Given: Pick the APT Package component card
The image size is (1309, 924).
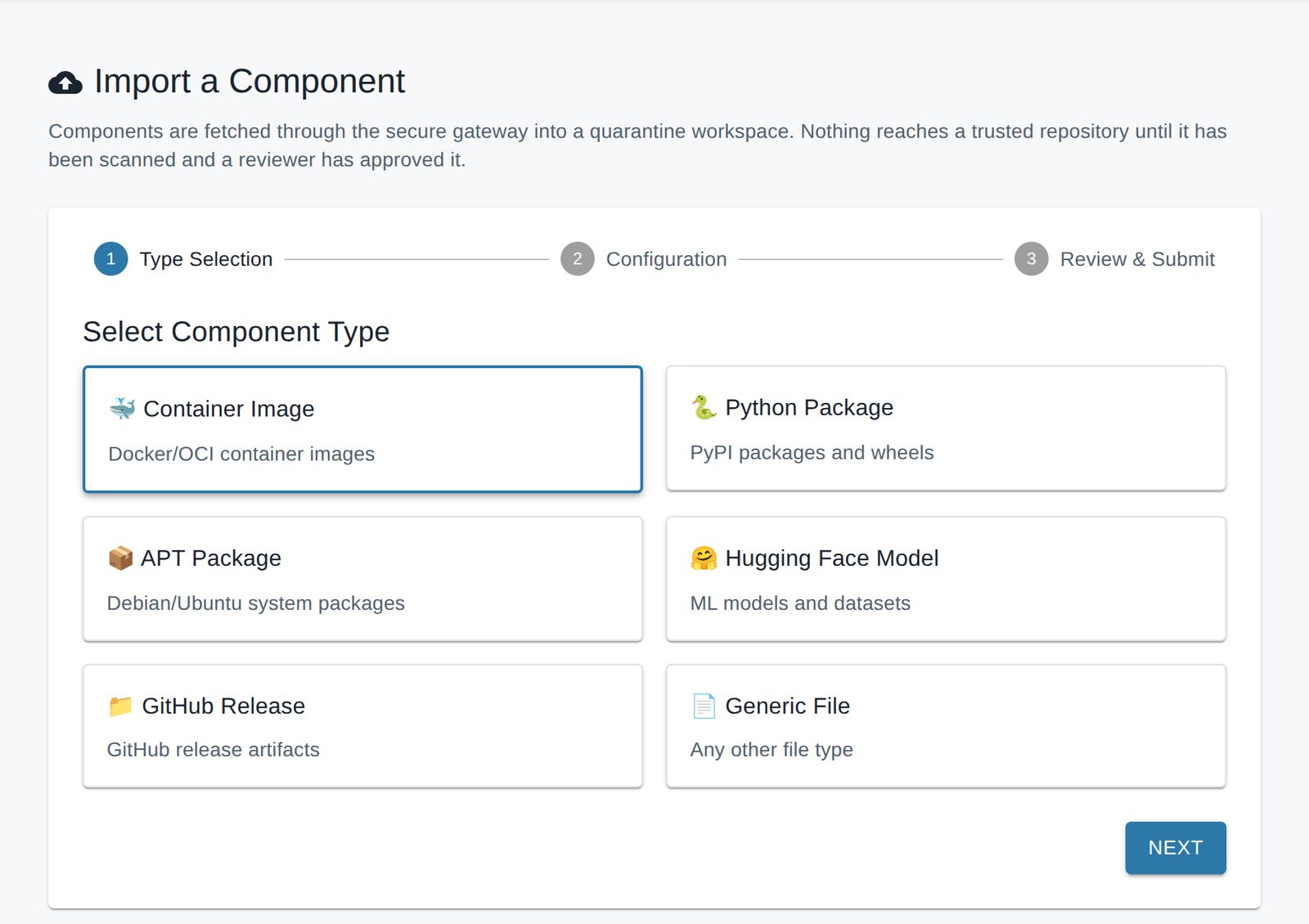Looking at the screenshot, I should point(362,579).
